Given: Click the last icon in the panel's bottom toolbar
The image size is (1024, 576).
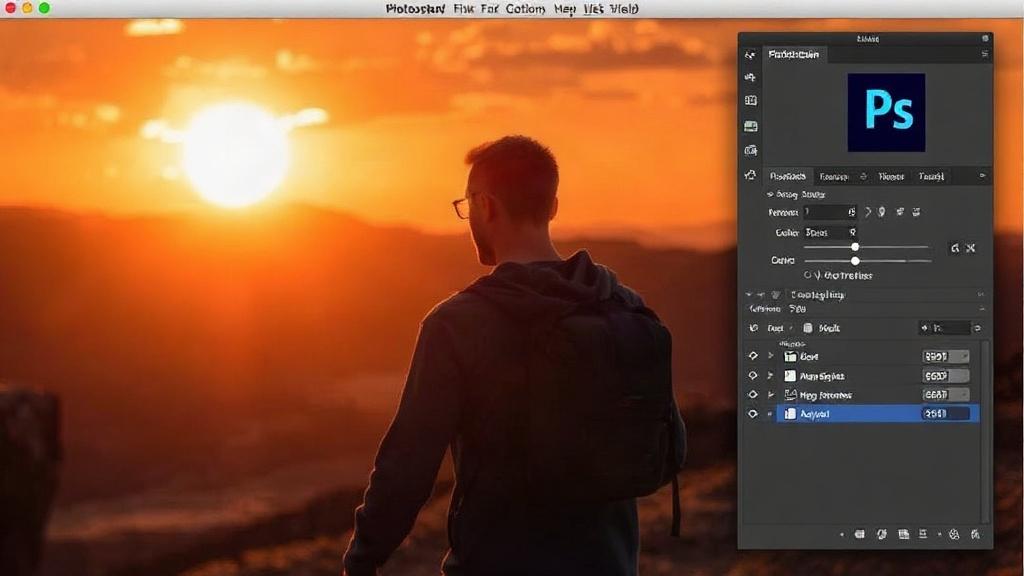Looking at the screenshot, I should point(975,534).
